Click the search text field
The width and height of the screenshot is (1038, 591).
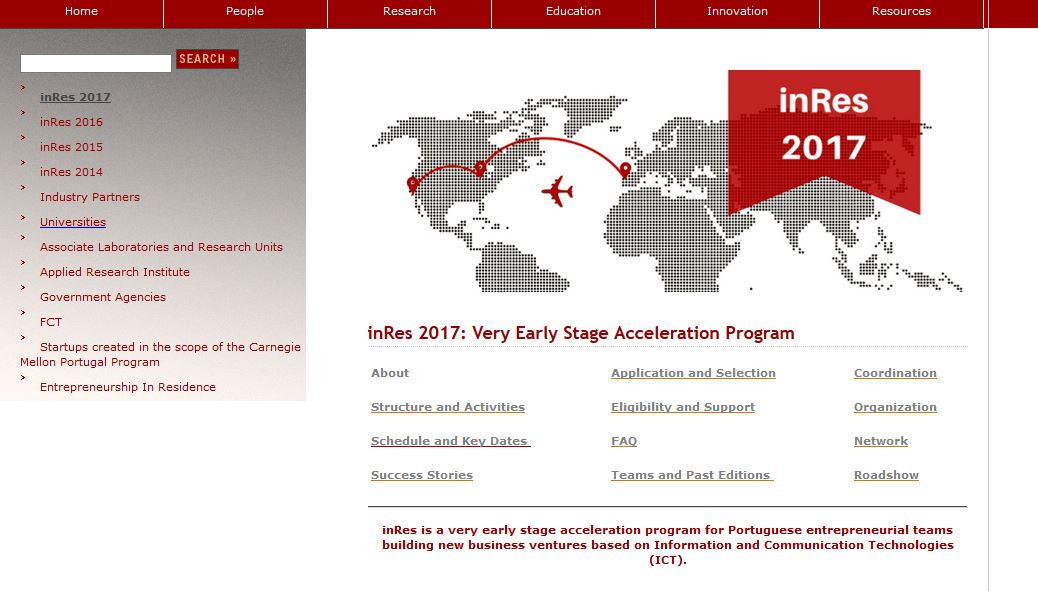[x=96, y=64]
